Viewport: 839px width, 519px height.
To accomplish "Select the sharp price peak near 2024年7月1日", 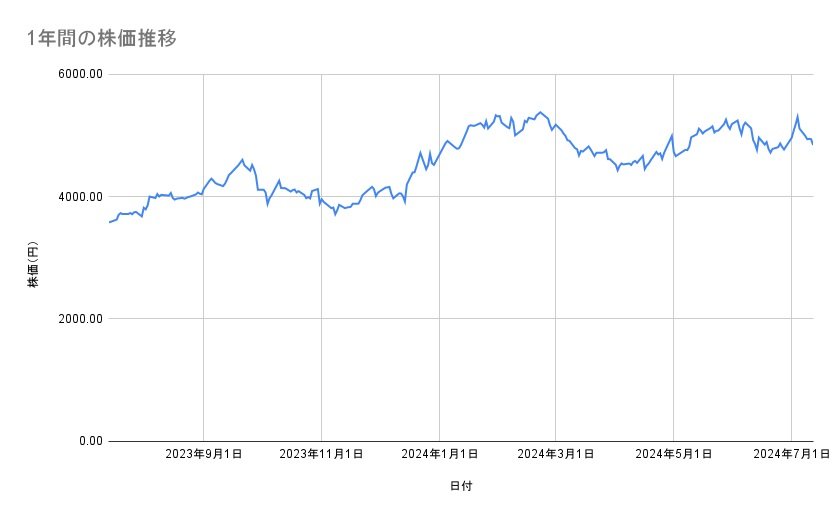I will 797,115.
